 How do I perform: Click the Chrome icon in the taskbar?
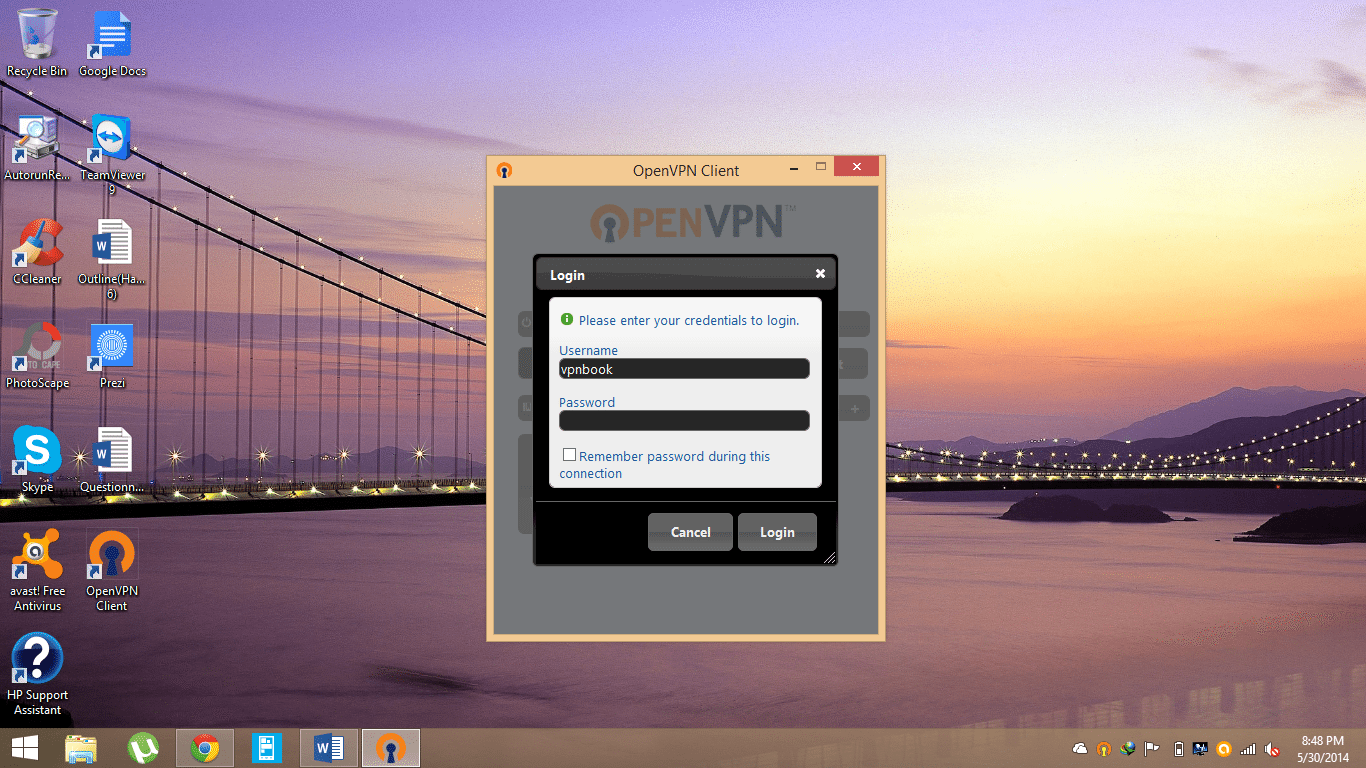pyautogui.click(x=205, y=748)
